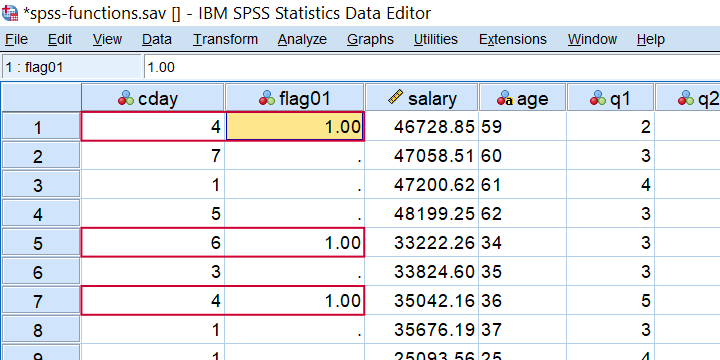Click the nominal icon of flag01 column
This screenshot has width=720, height=360.
pyautogui.click(x=267, y=98)
